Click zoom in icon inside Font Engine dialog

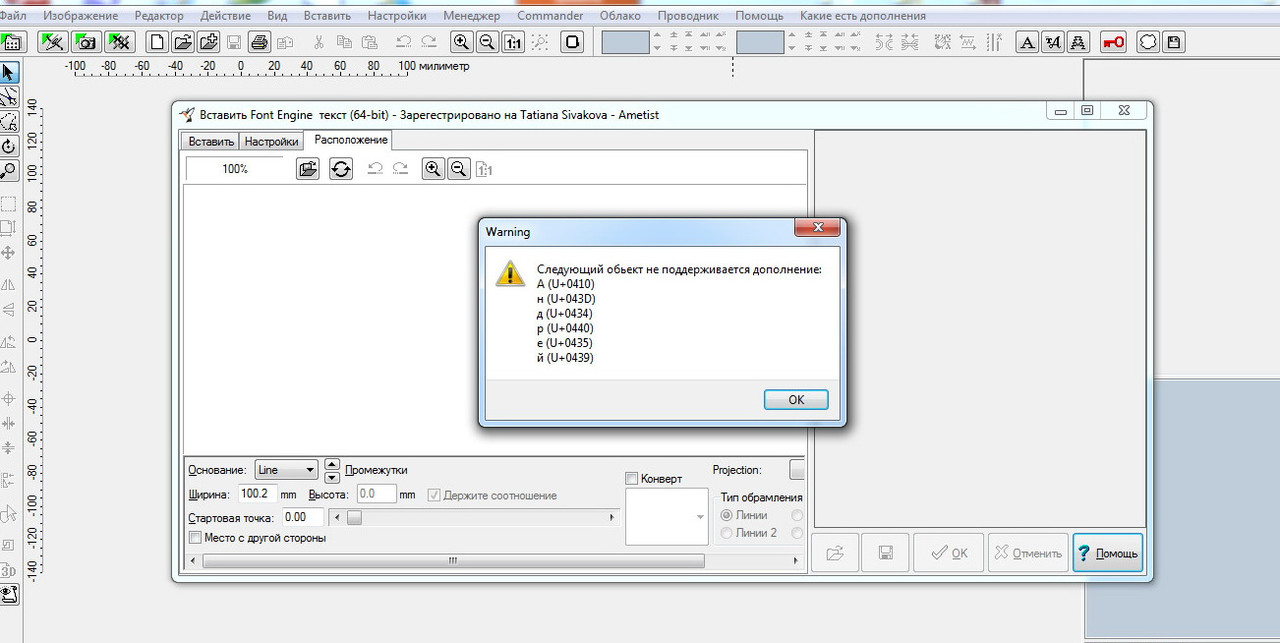[x=433, y=169]
